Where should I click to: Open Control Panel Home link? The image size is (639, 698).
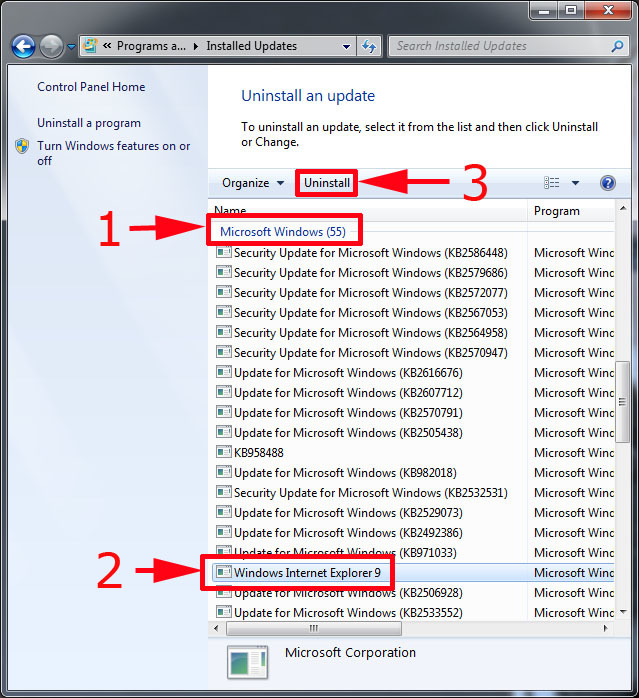click(91, 87)
